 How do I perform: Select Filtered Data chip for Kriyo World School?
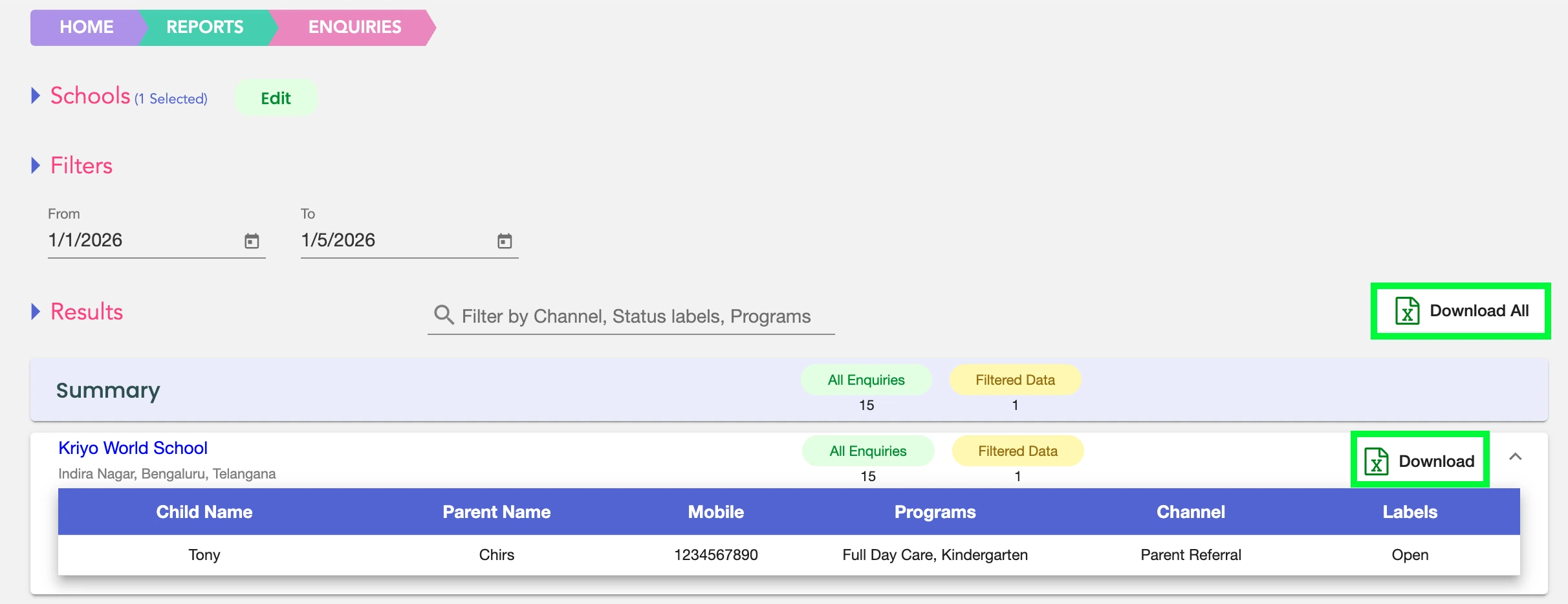1018,451
